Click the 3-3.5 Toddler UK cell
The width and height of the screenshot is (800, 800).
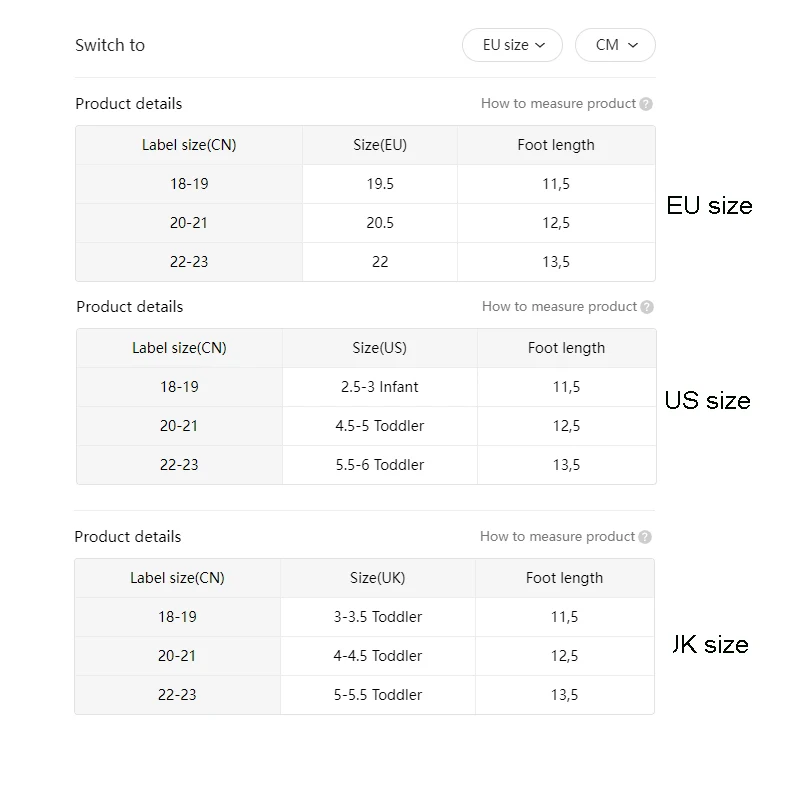(378, 616)
